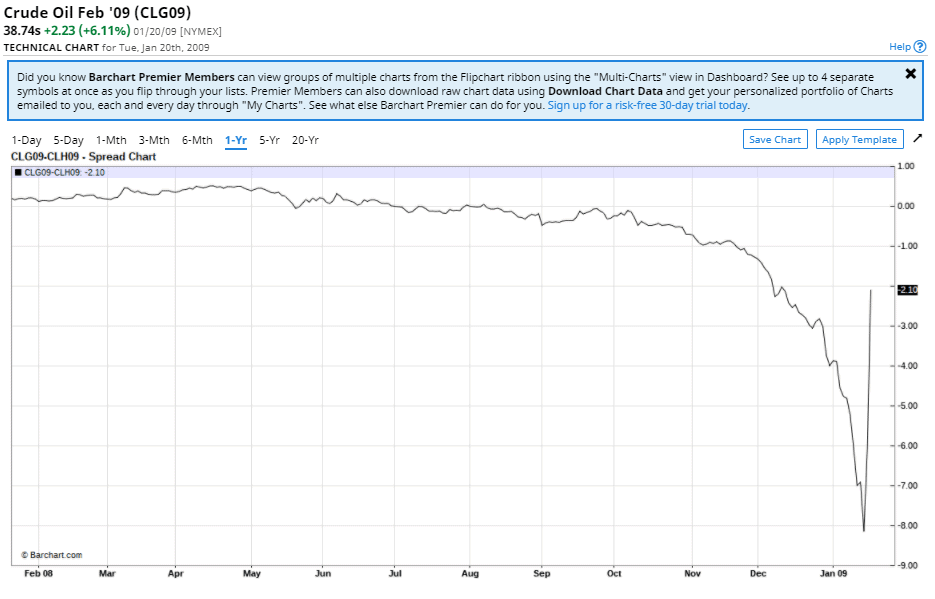Select the 6-Mth timeframe
Image resolution: width=935 pixels, height=599 pixels.
click(x=196, y=140)
